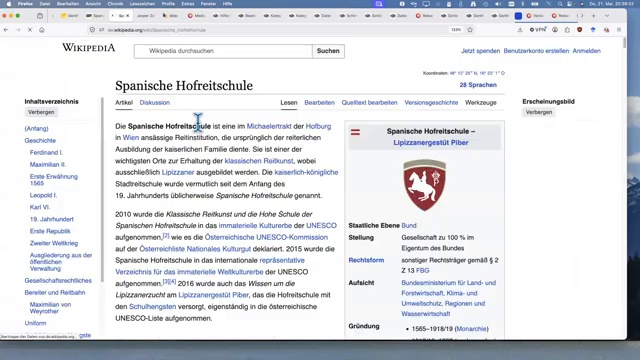Open the Hofburg link
This screenshot has height=360, width=640.
pyautogui.click(x=318, y=126)
